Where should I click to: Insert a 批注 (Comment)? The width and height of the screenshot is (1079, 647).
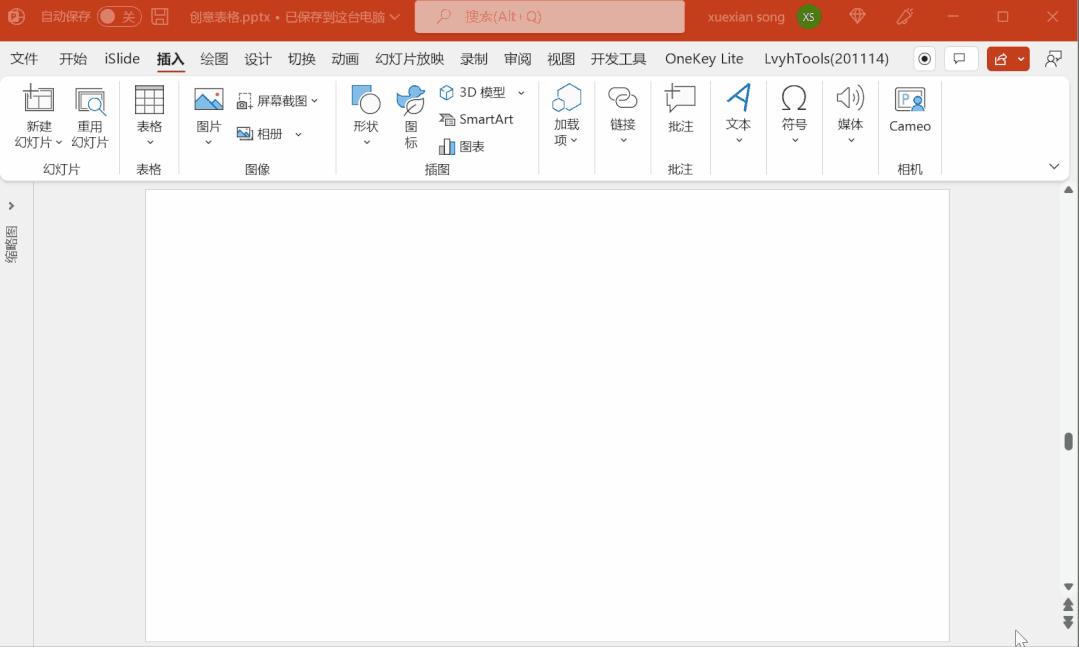click(x=680, y=100)
